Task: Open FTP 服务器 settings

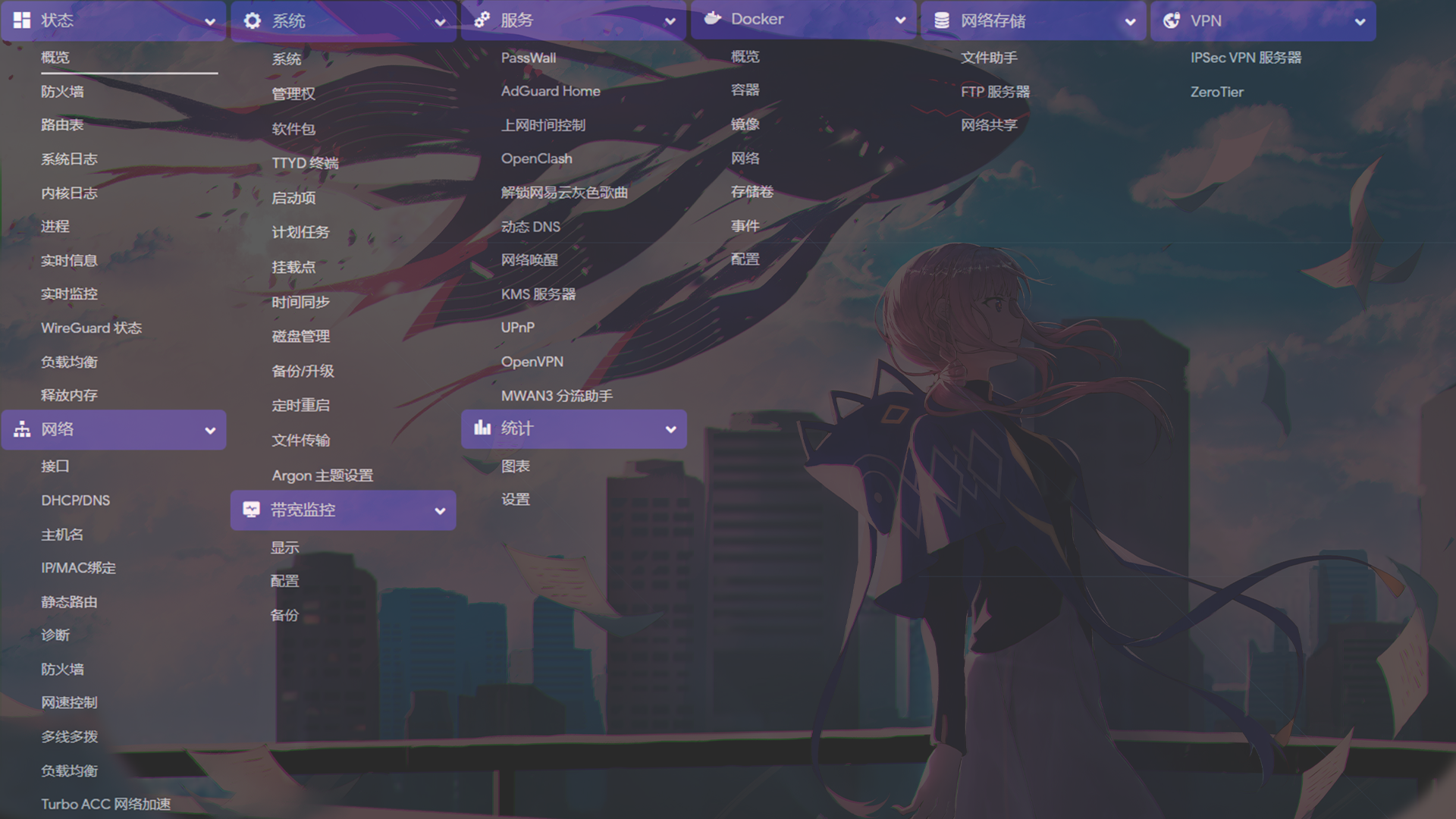Action: [x=995, y=92]
